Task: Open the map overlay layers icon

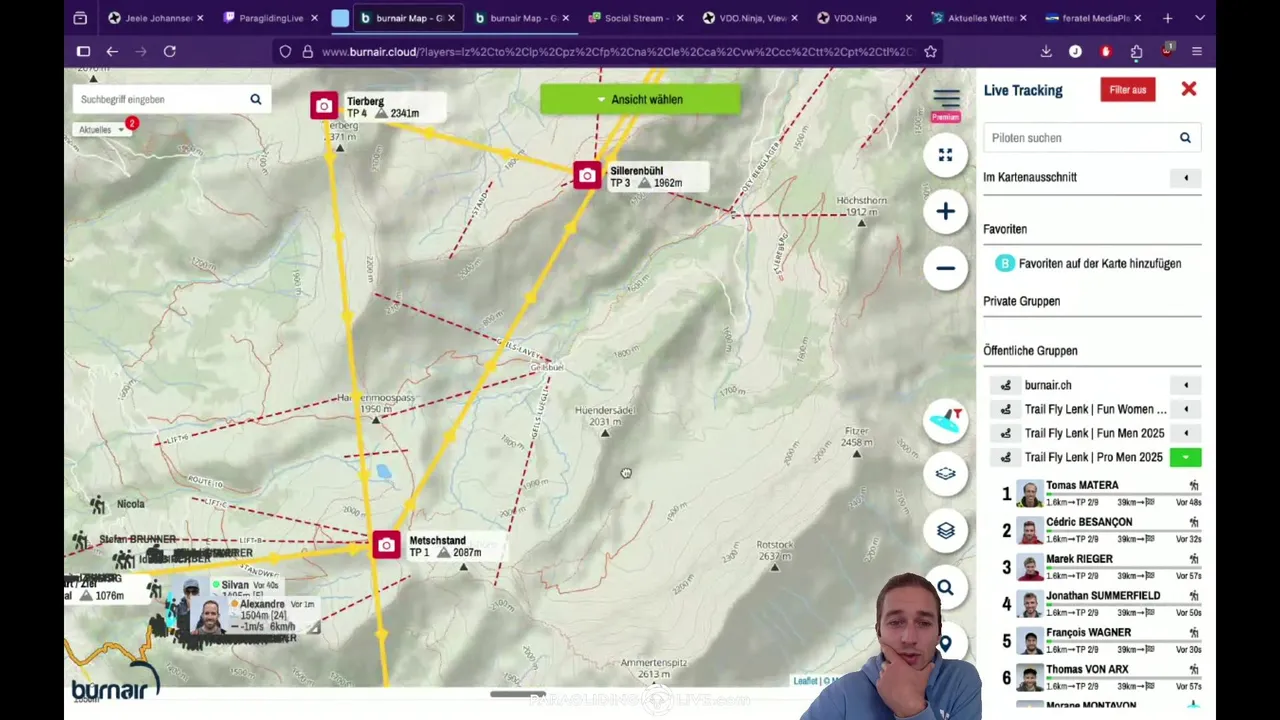Action: [x=945, y=474]
